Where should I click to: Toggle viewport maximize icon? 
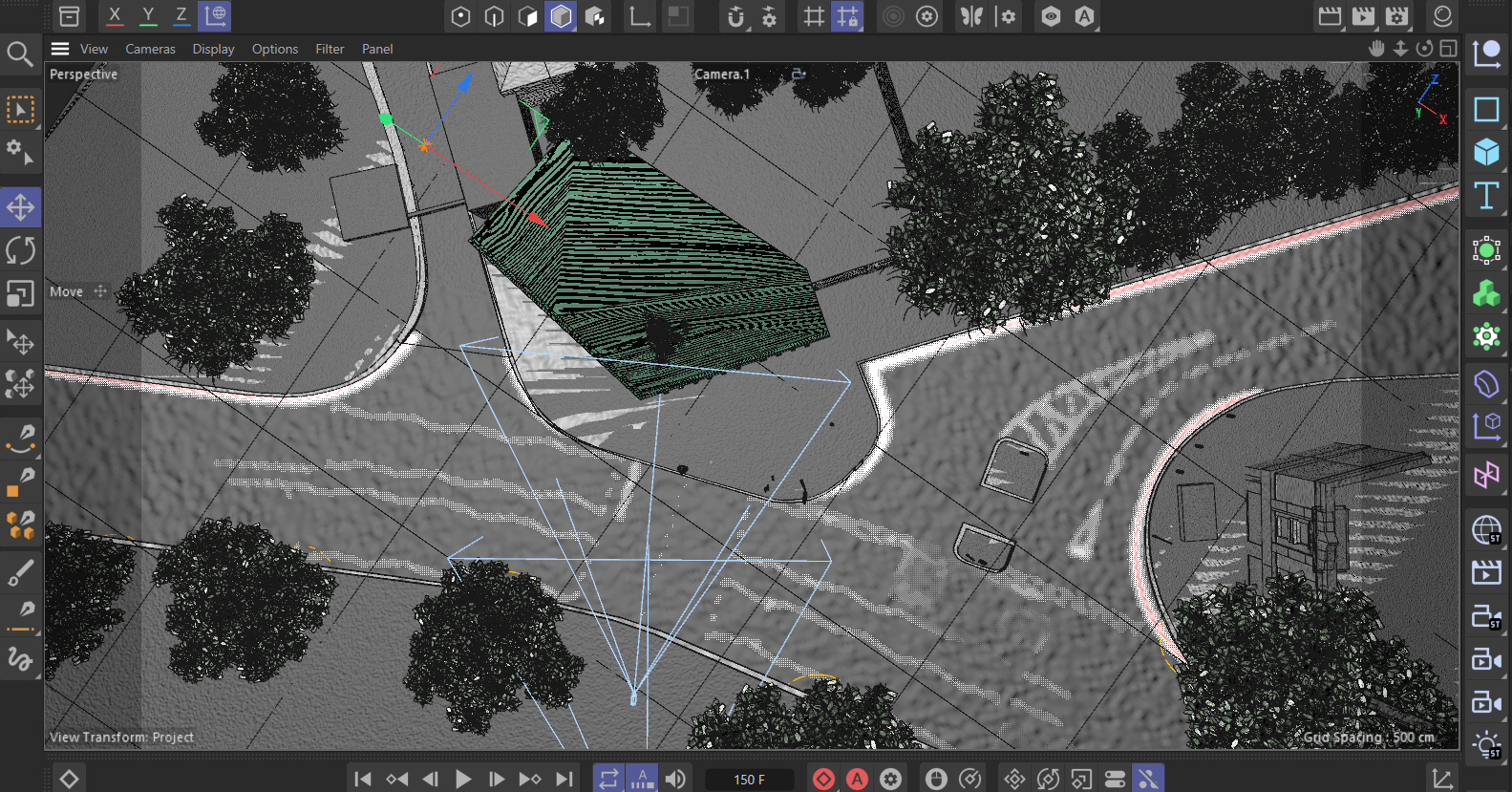click(1448, 48)
